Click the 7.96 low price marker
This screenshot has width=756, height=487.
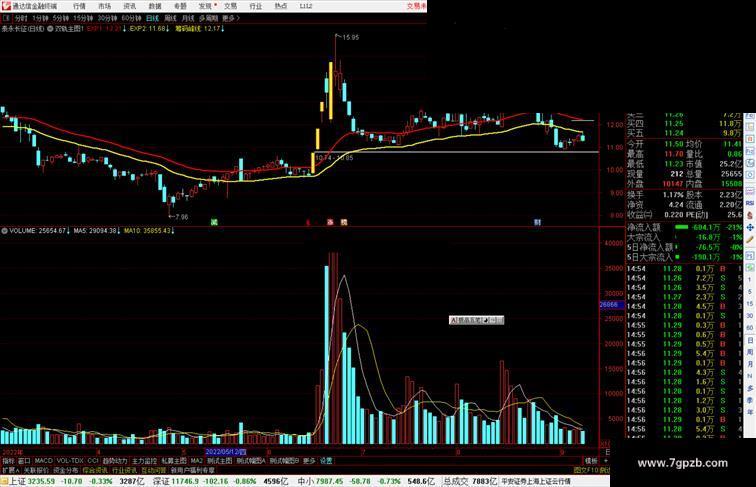(181, 217)
